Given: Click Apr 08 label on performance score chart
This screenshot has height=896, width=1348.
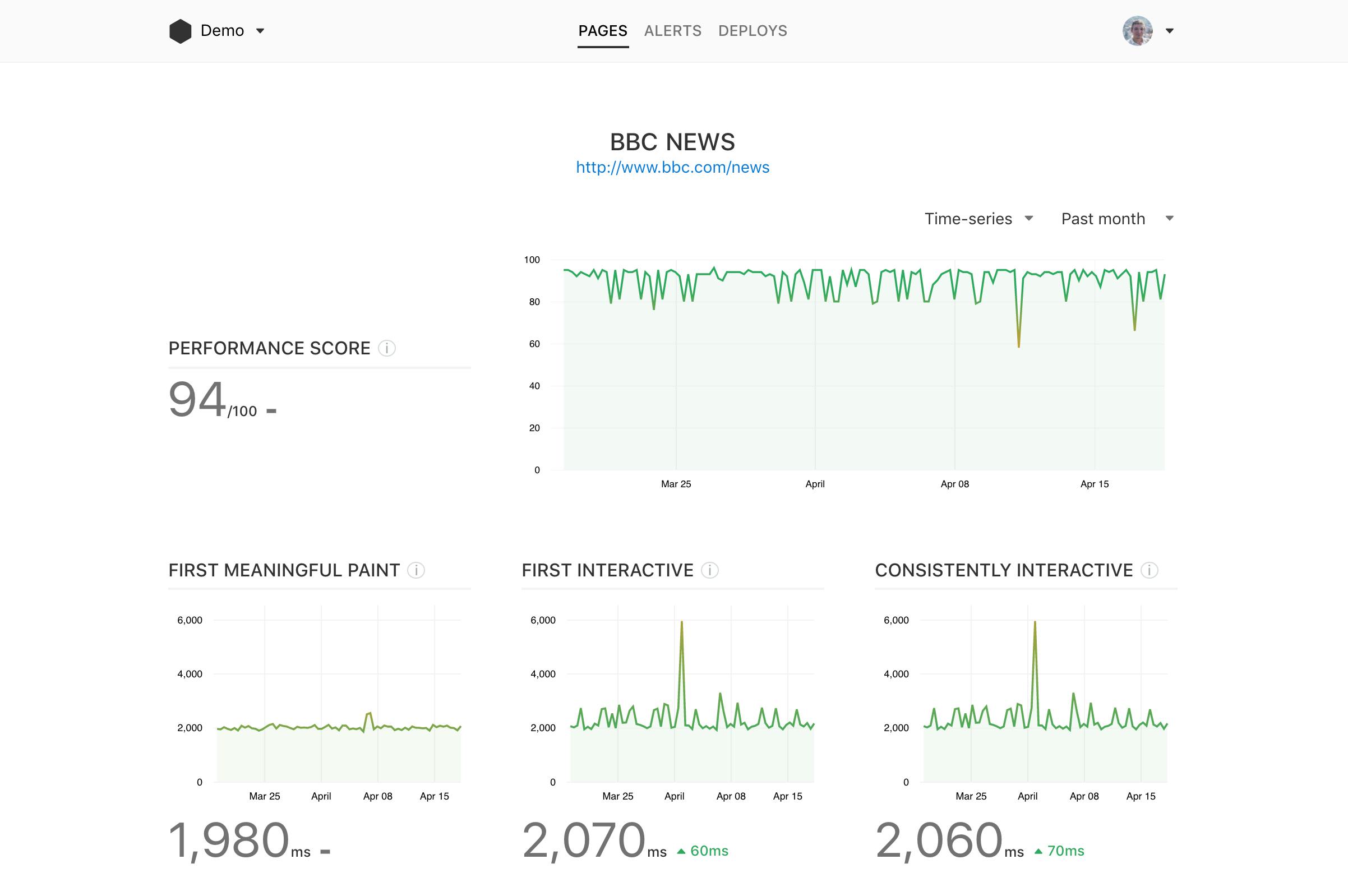Looking at the screenshot, I should (955, 484).
